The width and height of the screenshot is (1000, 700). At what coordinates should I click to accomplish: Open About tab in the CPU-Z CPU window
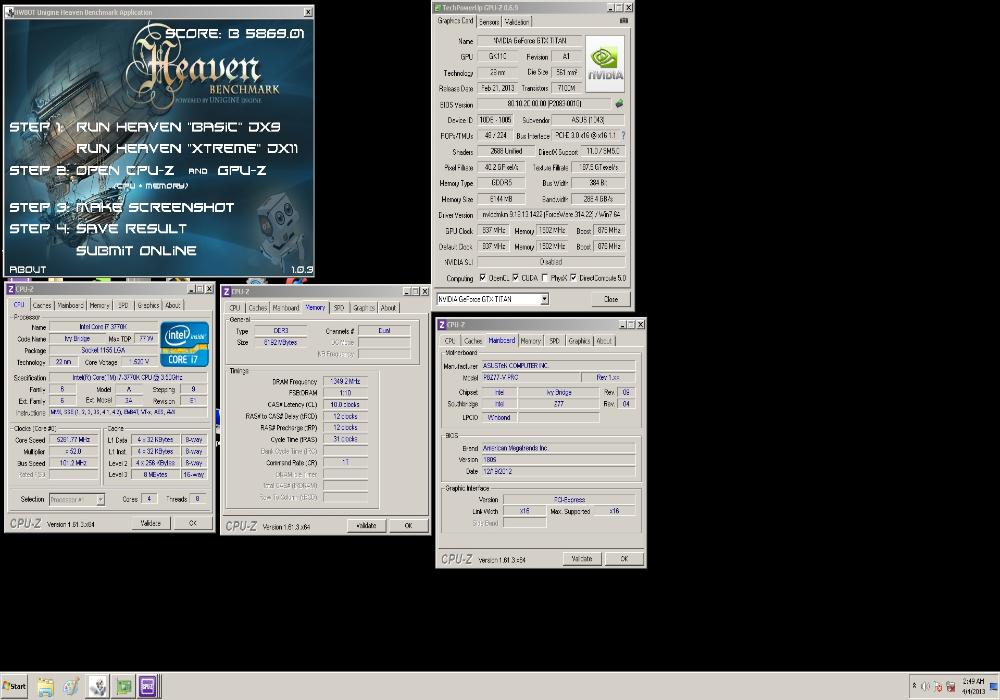173,305
